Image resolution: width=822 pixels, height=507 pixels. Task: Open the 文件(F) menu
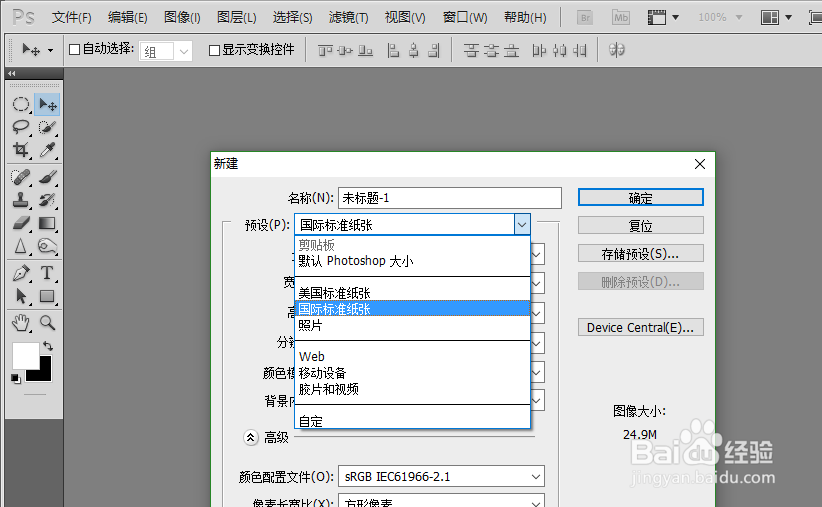pos(72,17)
